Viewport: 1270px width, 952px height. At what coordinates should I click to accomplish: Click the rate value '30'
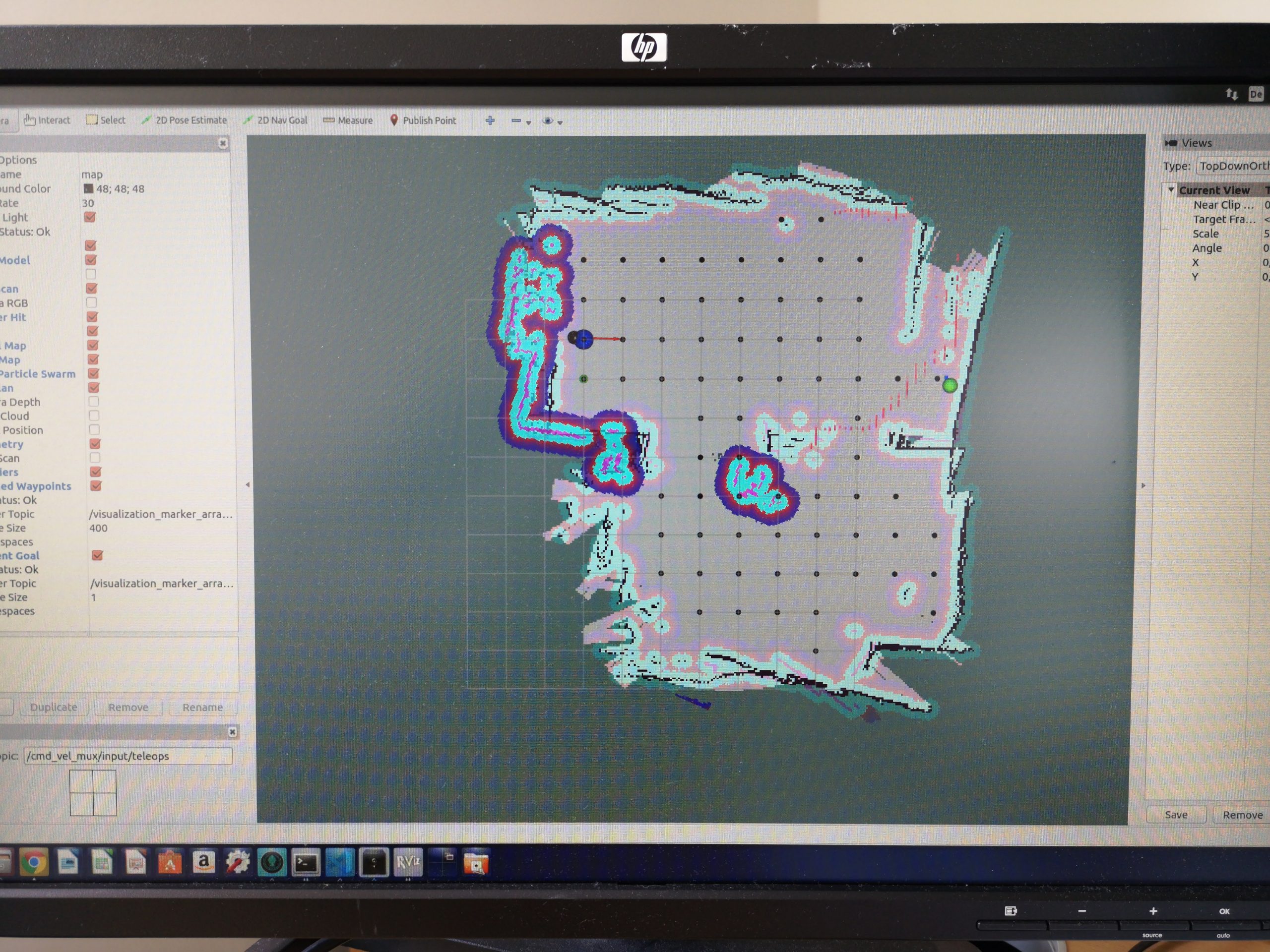87,203
